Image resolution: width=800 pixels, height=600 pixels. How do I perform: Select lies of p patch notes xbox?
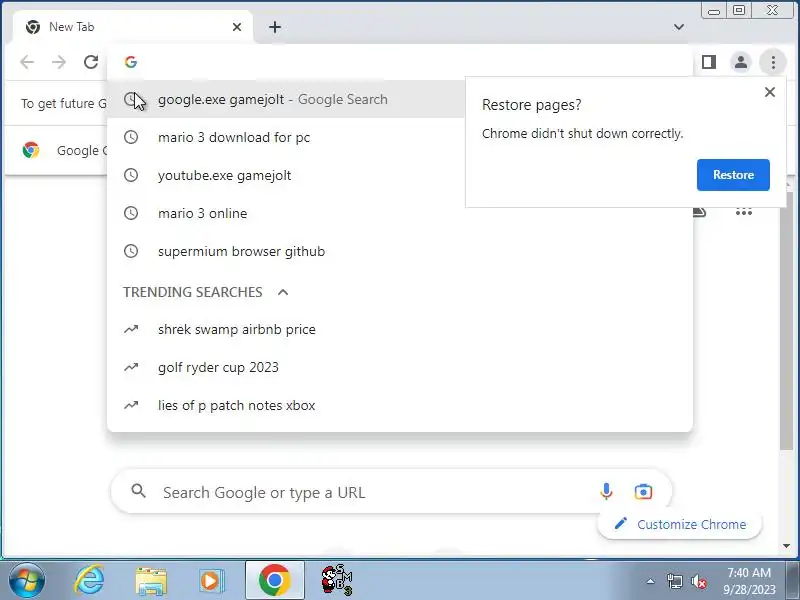tap(400, 406)
